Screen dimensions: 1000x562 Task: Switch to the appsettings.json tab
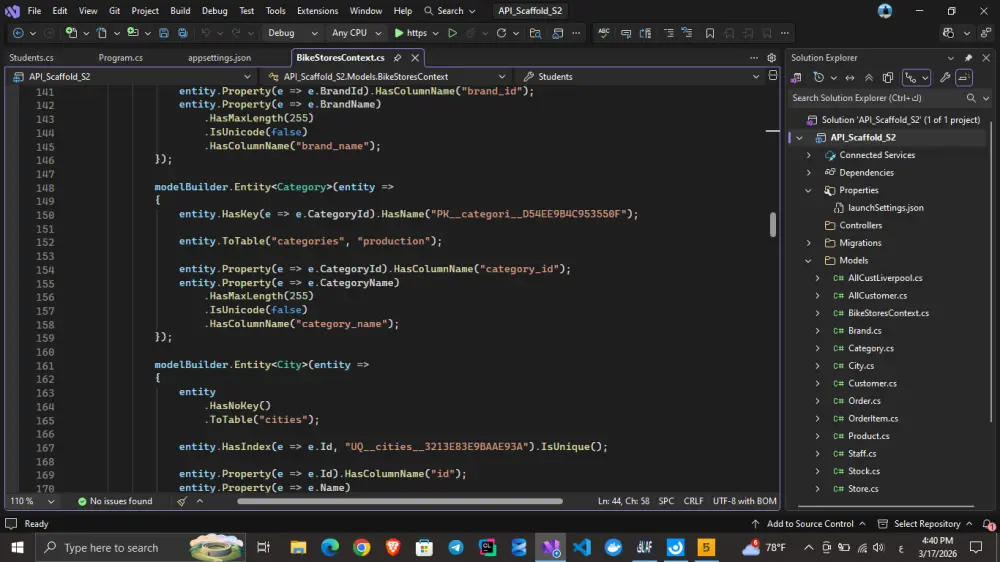tap(219, 57)
